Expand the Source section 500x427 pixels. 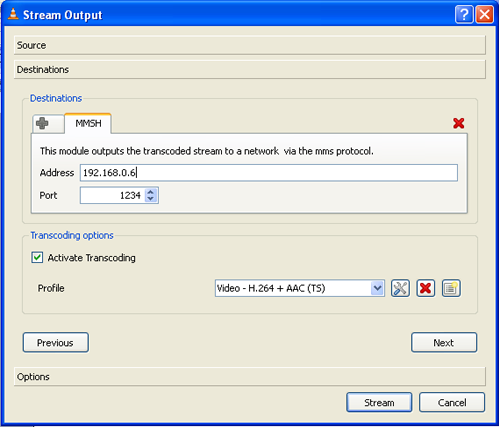pos(250,45)
